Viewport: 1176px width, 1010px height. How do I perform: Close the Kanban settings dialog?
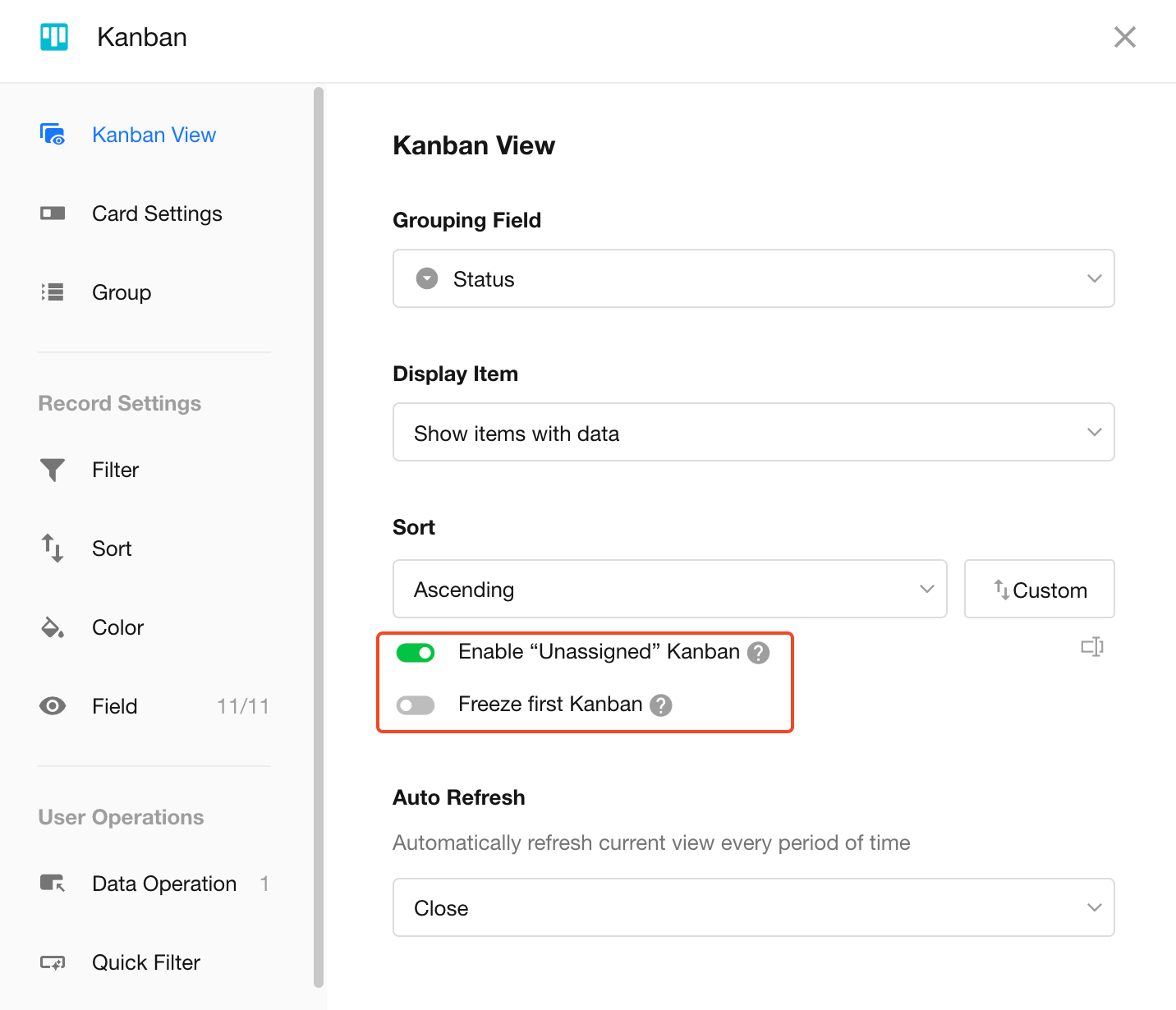tap(1124, 37)
